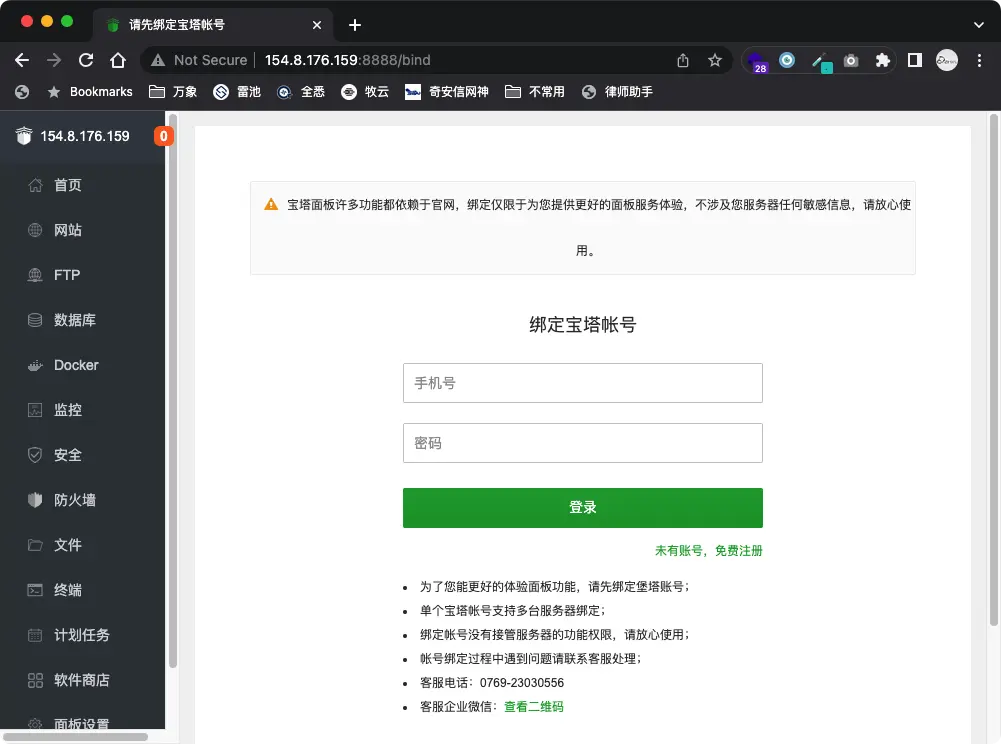Select the FTP icon in sidebar
Screen dimensions: 1001x744
[35, 275]
